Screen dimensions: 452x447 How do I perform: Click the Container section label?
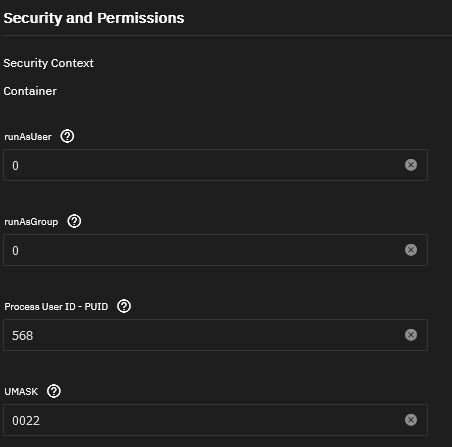(x=30, y=91)
